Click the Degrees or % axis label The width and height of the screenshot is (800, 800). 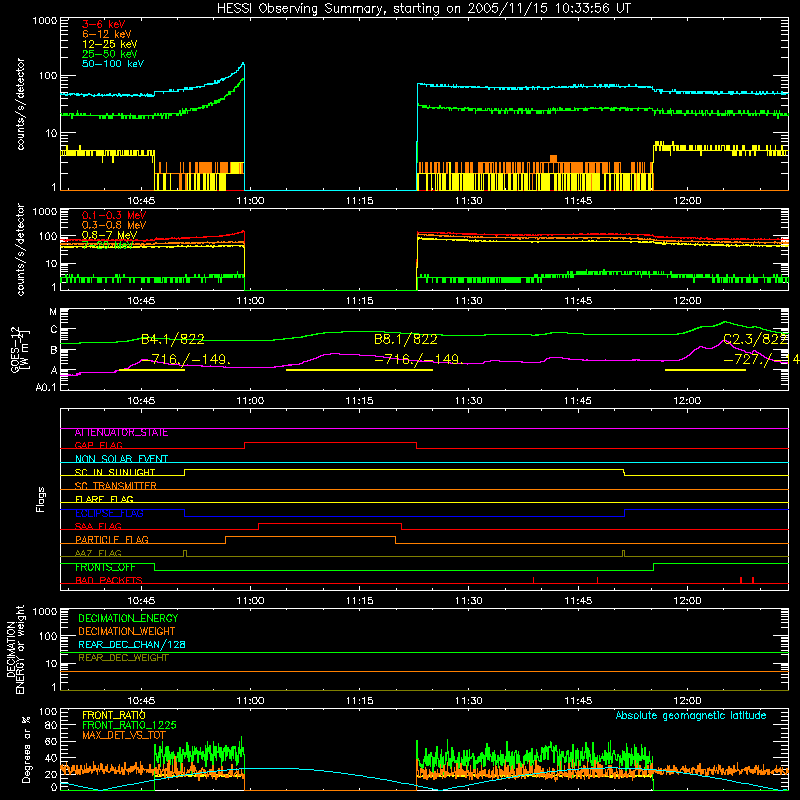[x=26, y=750]
